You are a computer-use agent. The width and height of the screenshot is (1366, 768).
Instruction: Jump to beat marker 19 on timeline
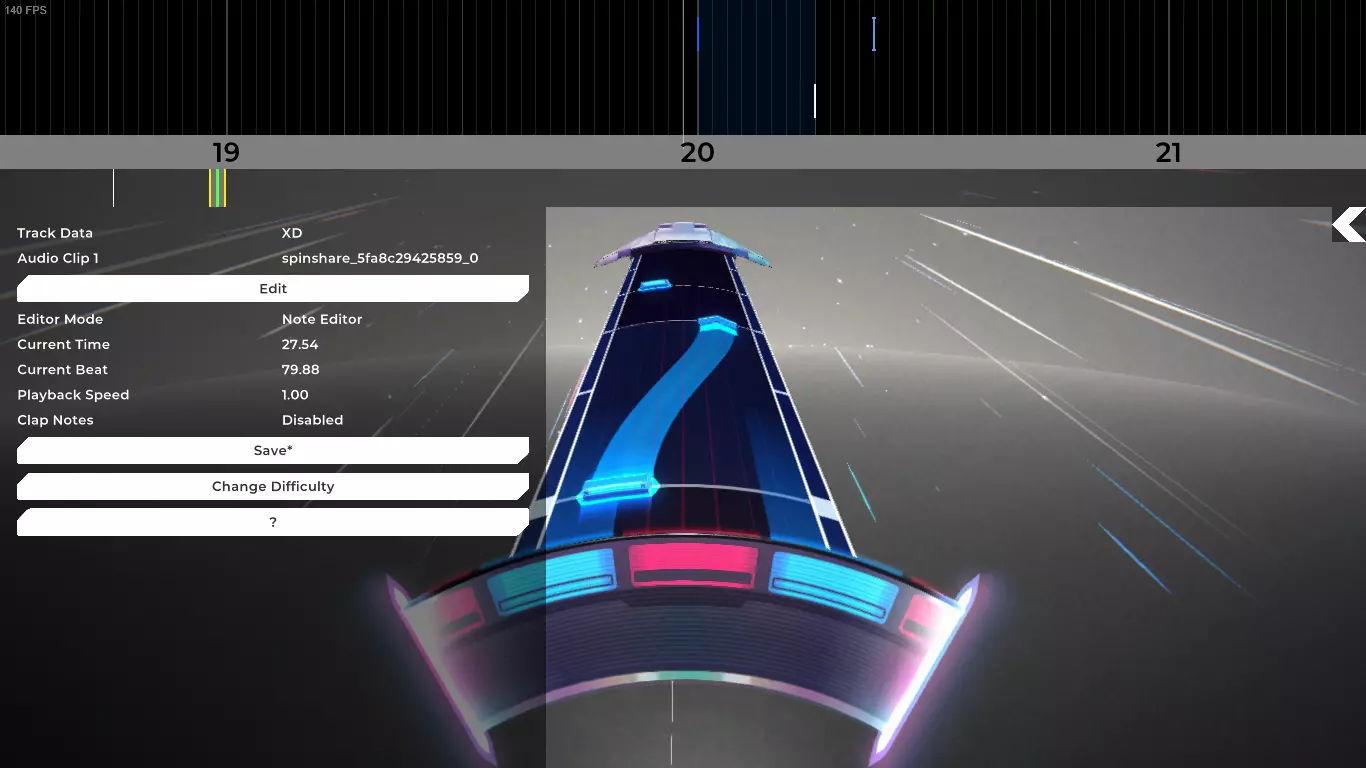(x=226, y=153)
